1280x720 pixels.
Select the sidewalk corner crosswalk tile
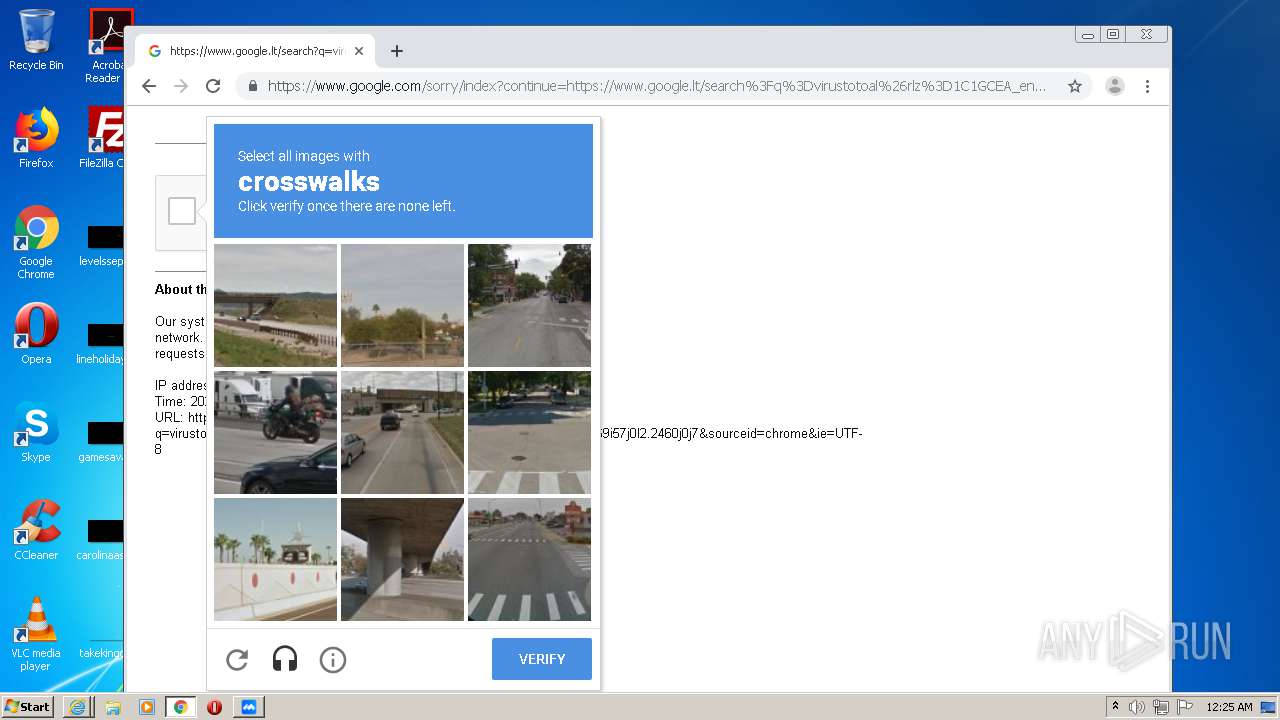tap(529, 432)
